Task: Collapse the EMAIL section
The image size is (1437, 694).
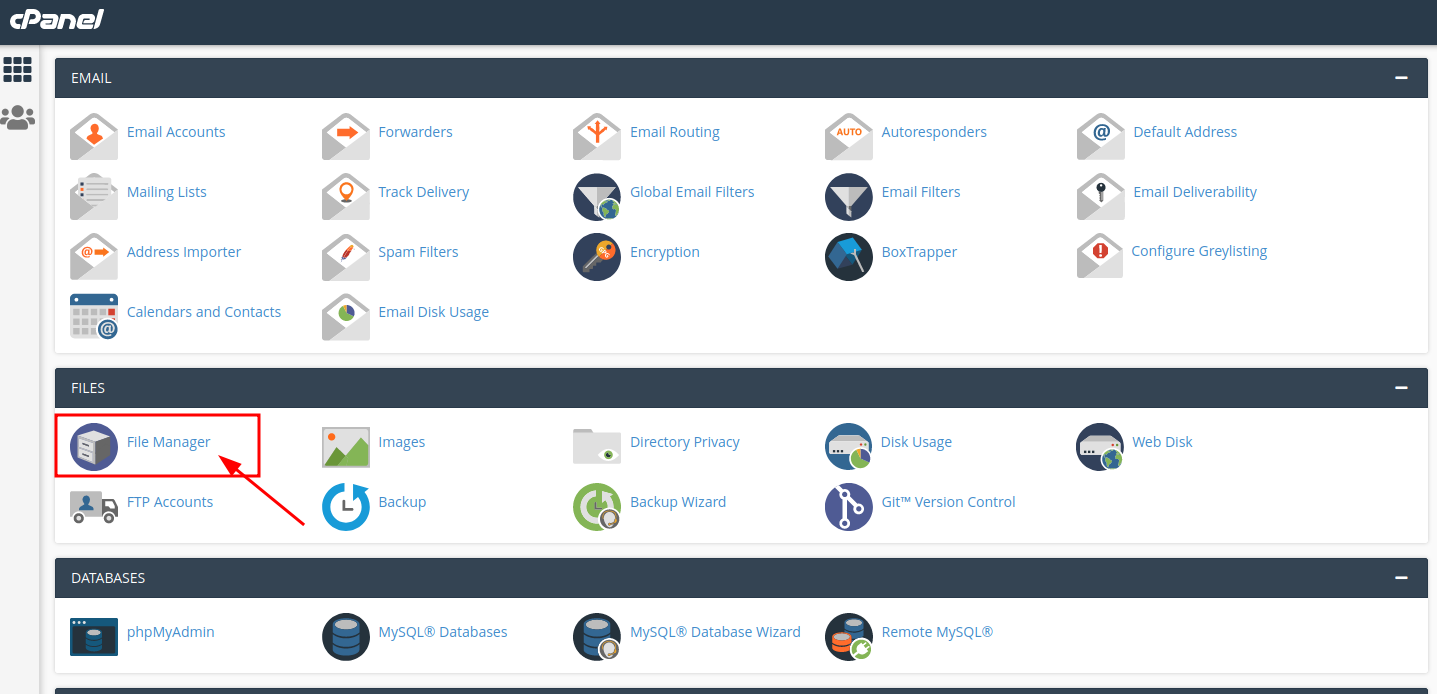Action: pos(1401,78)
